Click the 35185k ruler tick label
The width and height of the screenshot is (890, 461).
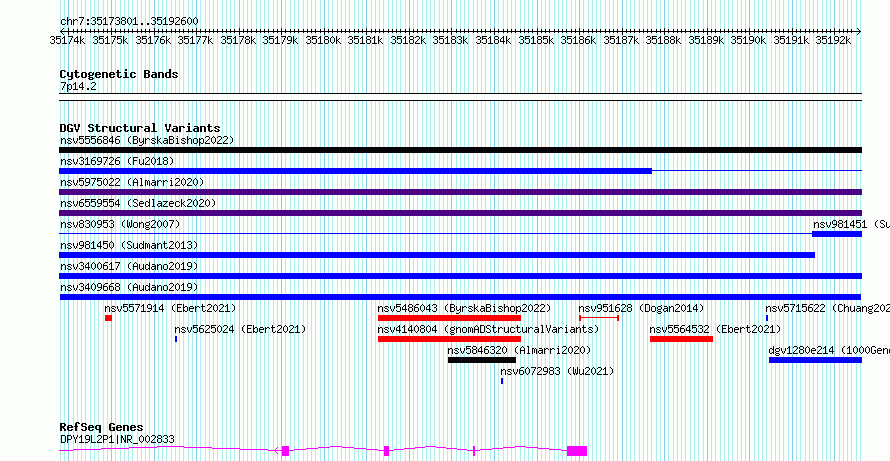click(x=535, y=40)
